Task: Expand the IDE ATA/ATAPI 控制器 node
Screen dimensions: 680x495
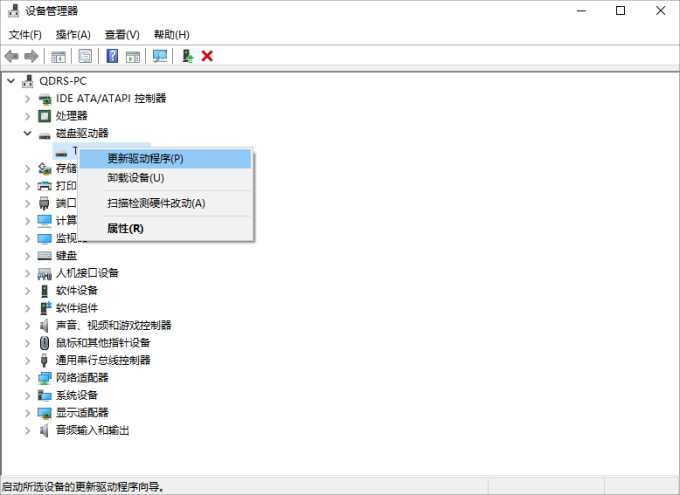Action: point(28,99)
